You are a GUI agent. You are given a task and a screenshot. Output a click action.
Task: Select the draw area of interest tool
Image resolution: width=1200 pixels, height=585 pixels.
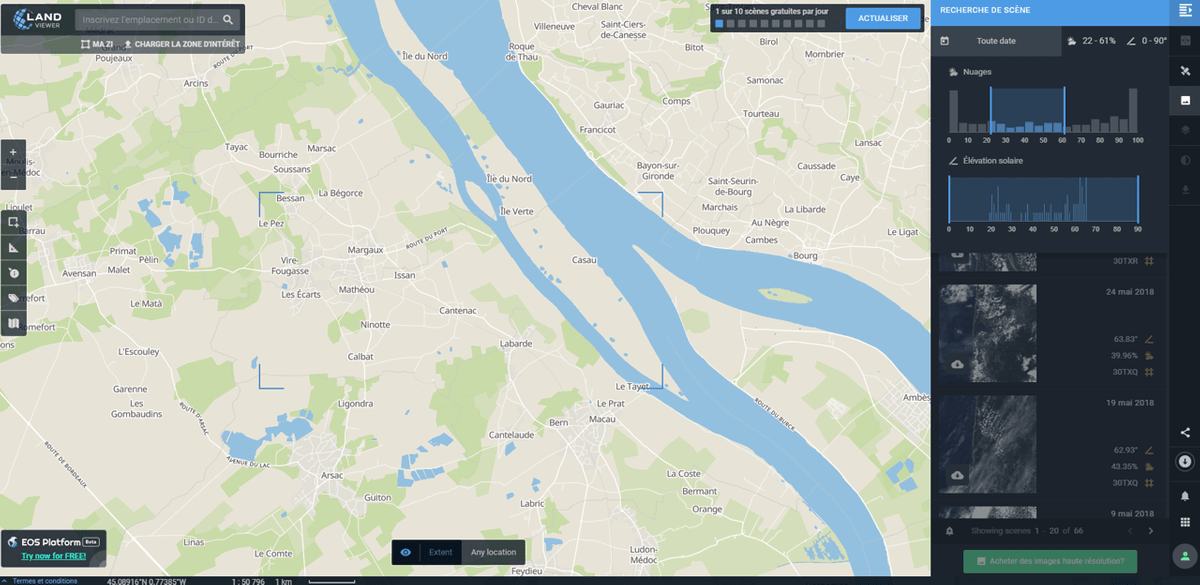pyautogui.click(x=13, y=221)
